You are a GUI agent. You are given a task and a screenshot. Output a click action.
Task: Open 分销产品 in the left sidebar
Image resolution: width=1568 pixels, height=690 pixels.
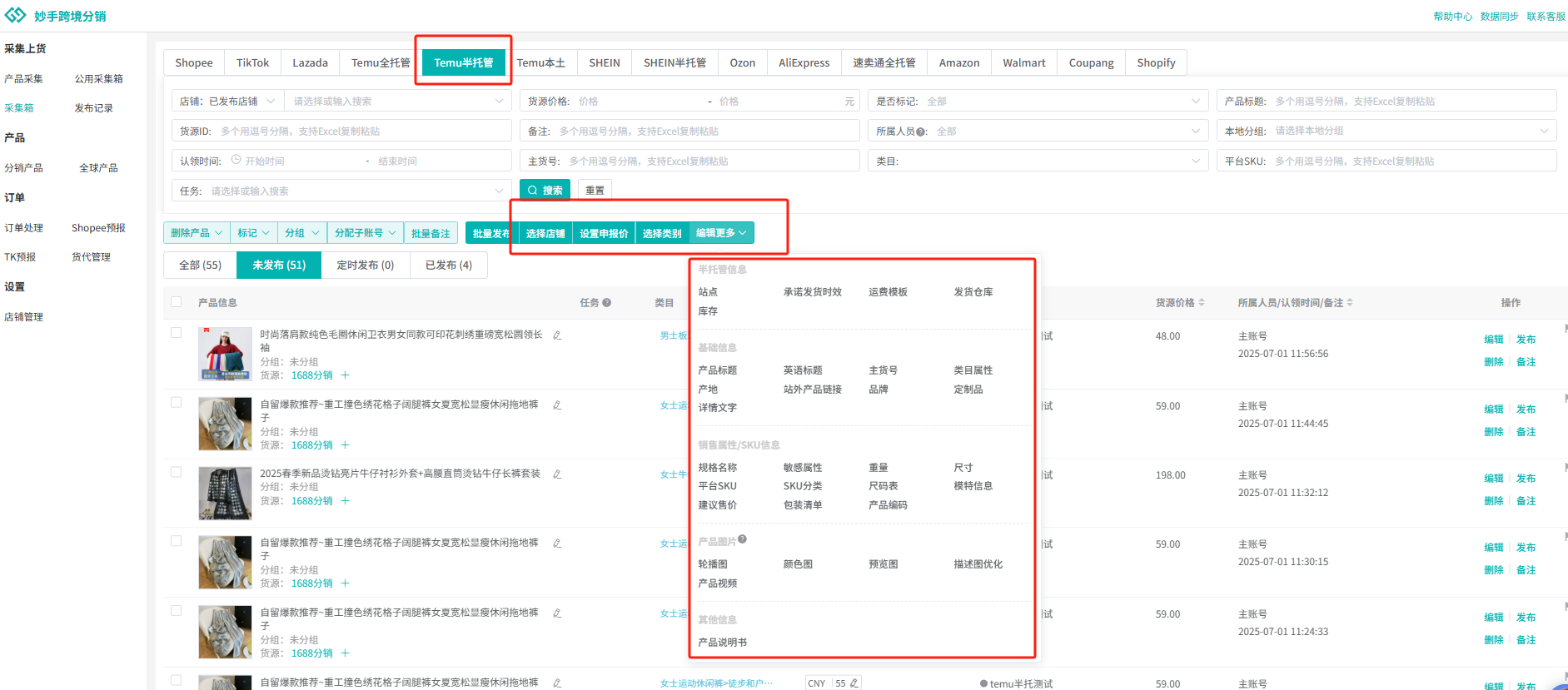tap(23, 168)
